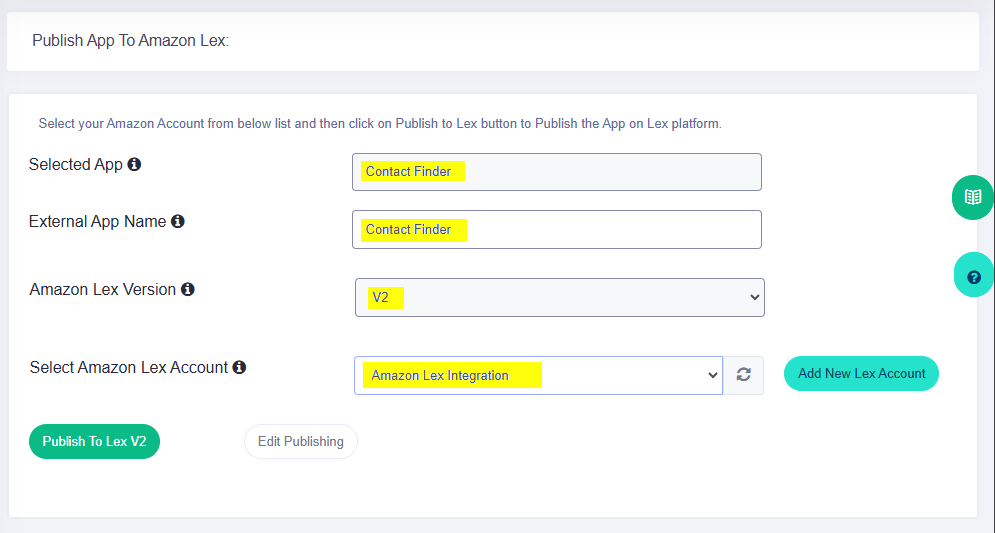Click the Selected App label text
The height and width of the screenshot is (533, 995).
[76, 164]
